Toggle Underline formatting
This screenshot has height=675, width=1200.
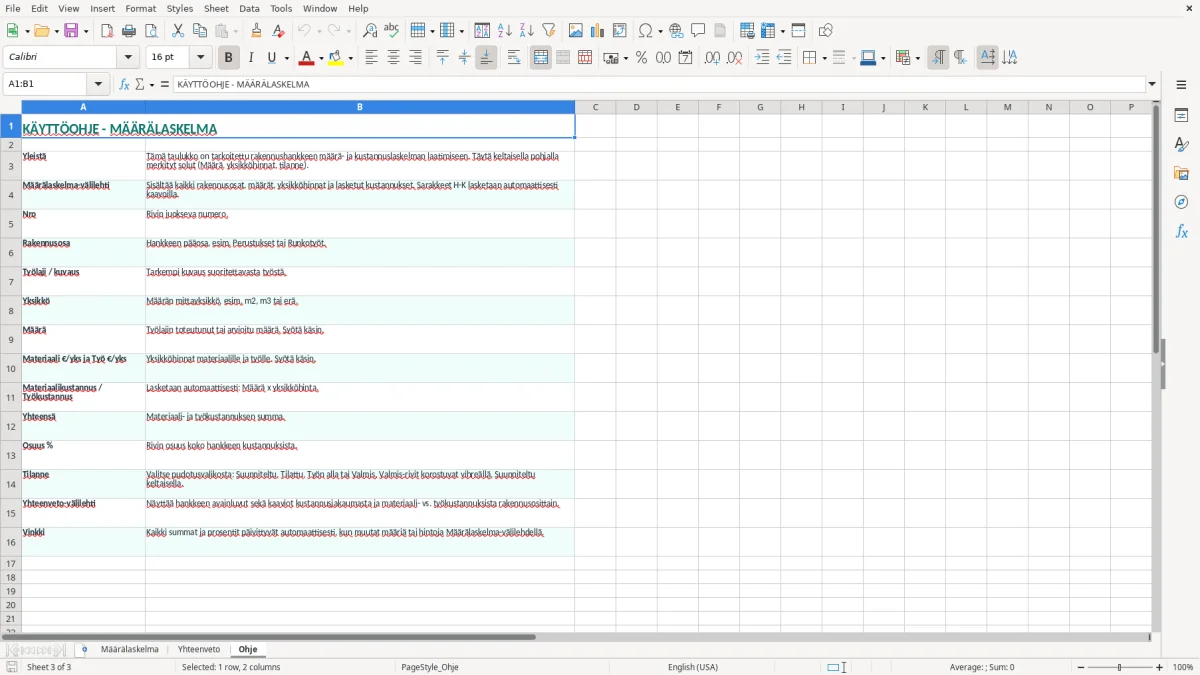pos(272,58)
